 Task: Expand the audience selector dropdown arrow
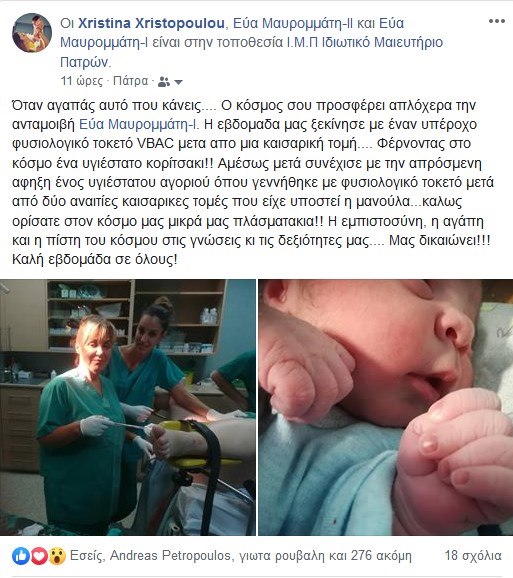coord(178,82)
